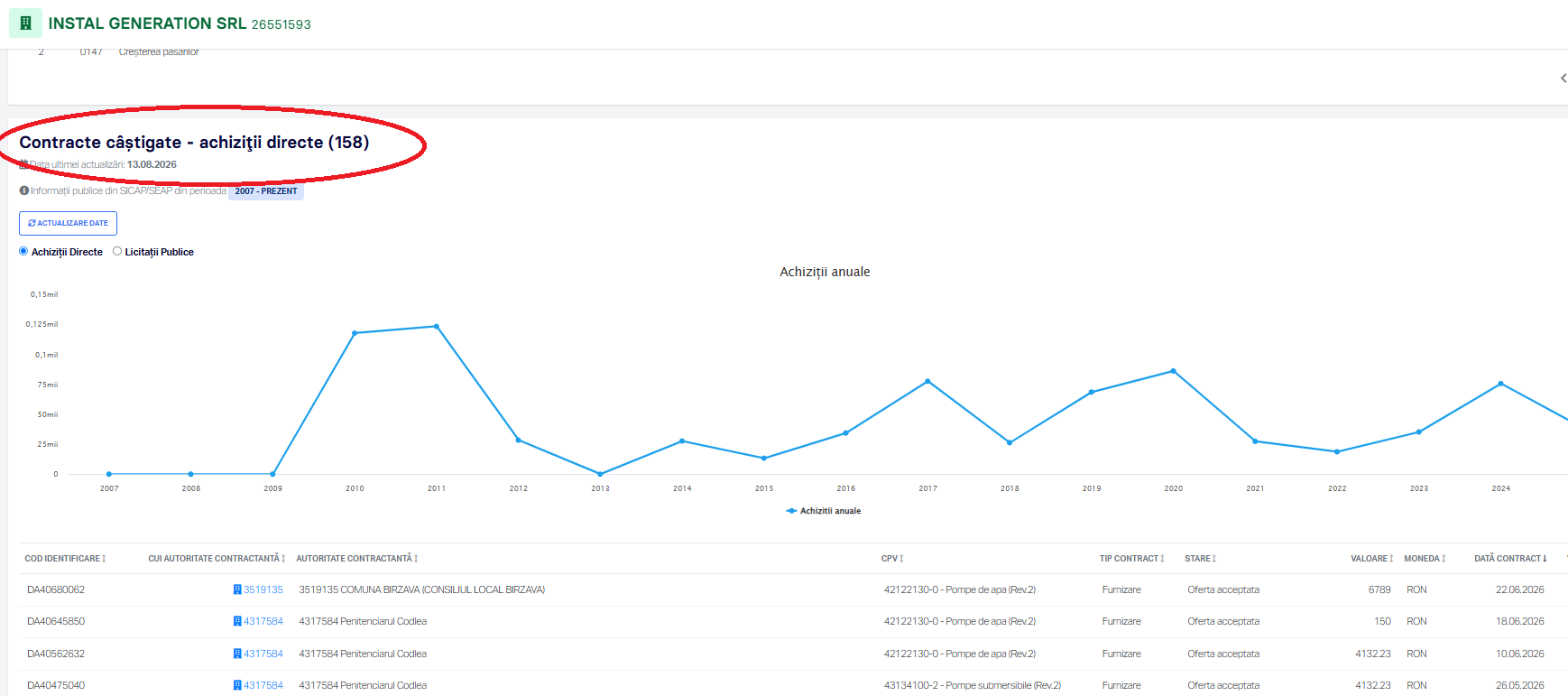Click the 2011 data point on chart
Screen dimensions: 1568x696
coord(437,326)
